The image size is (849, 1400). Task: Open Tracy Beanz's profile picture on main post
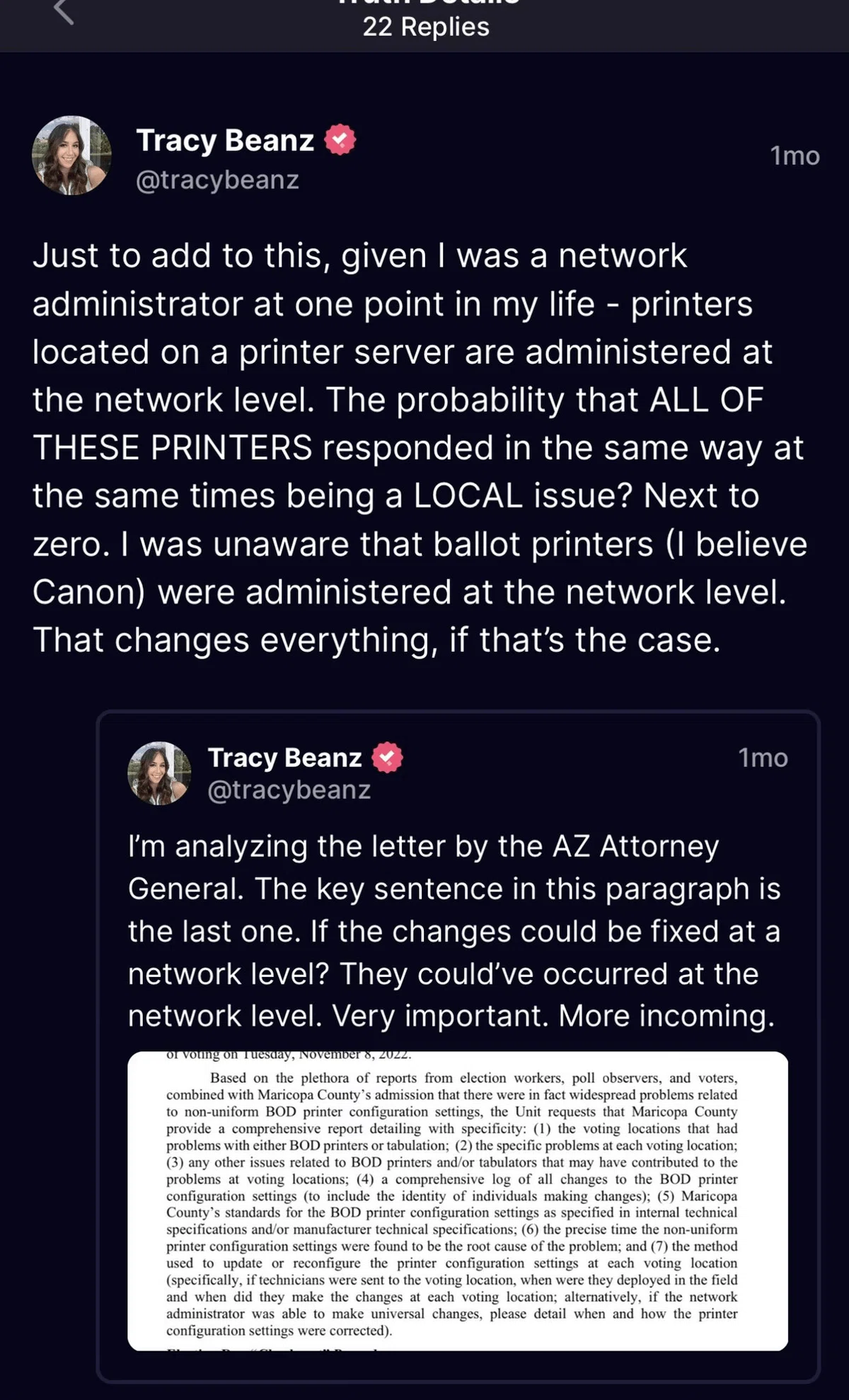point(71,156)
